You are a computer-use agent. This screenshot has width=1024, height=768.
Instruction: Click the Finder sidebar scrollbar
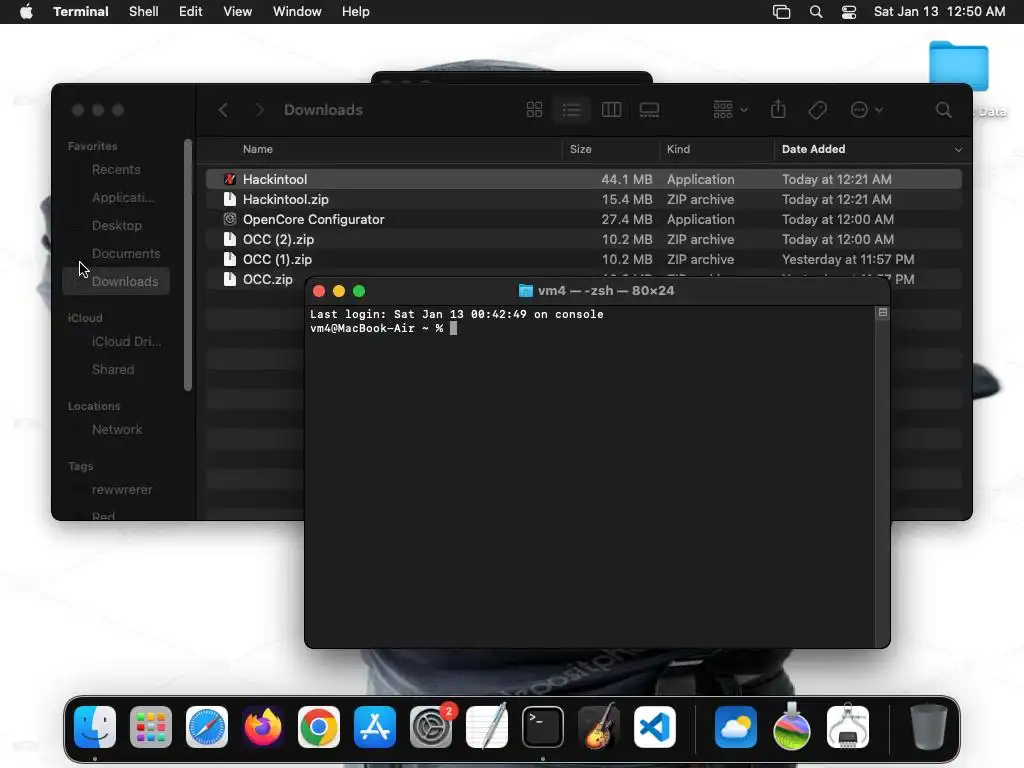(x=188, y=265)
